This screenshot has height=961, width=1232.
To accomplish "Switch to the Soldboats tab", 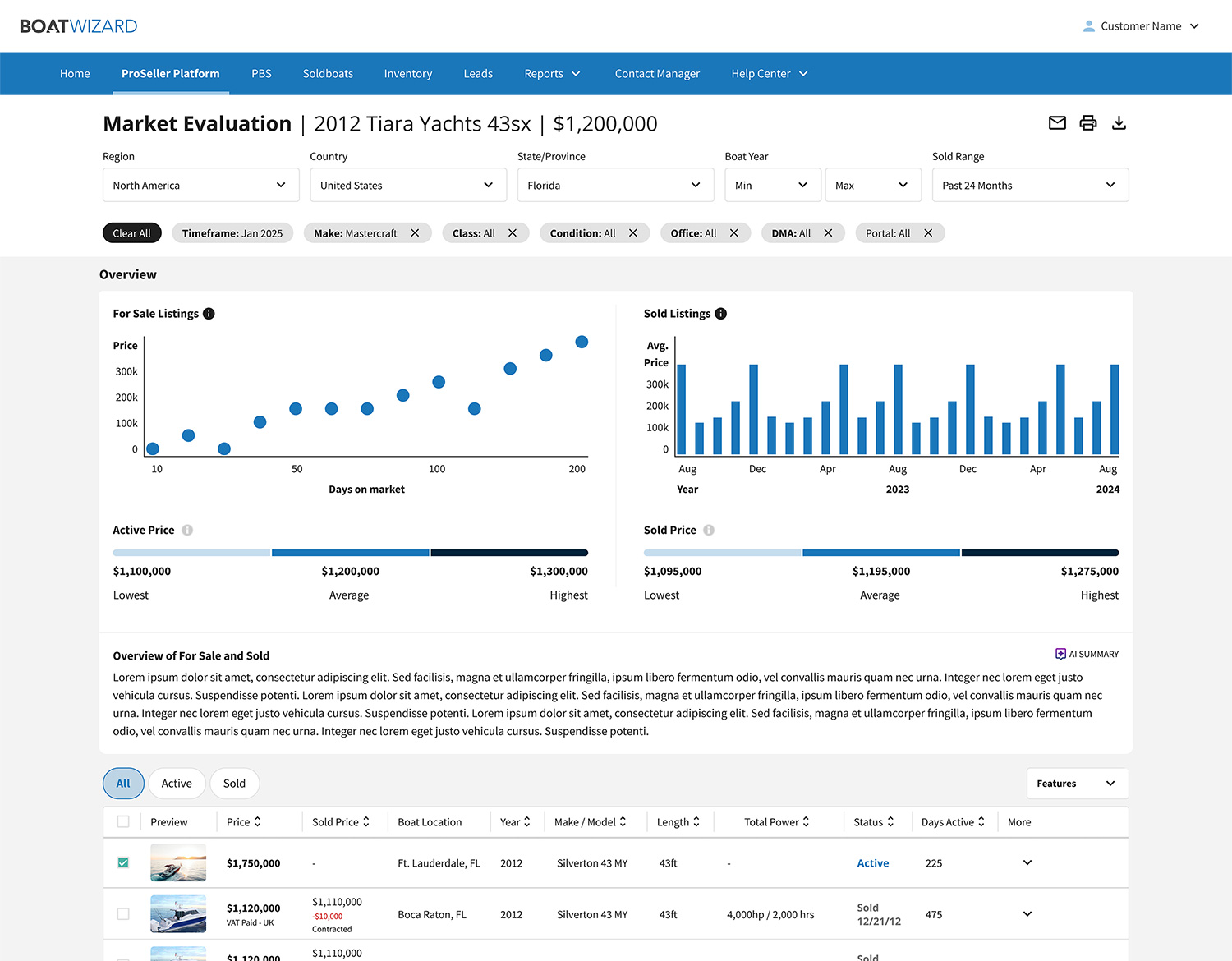I will (x=328, y=73).
